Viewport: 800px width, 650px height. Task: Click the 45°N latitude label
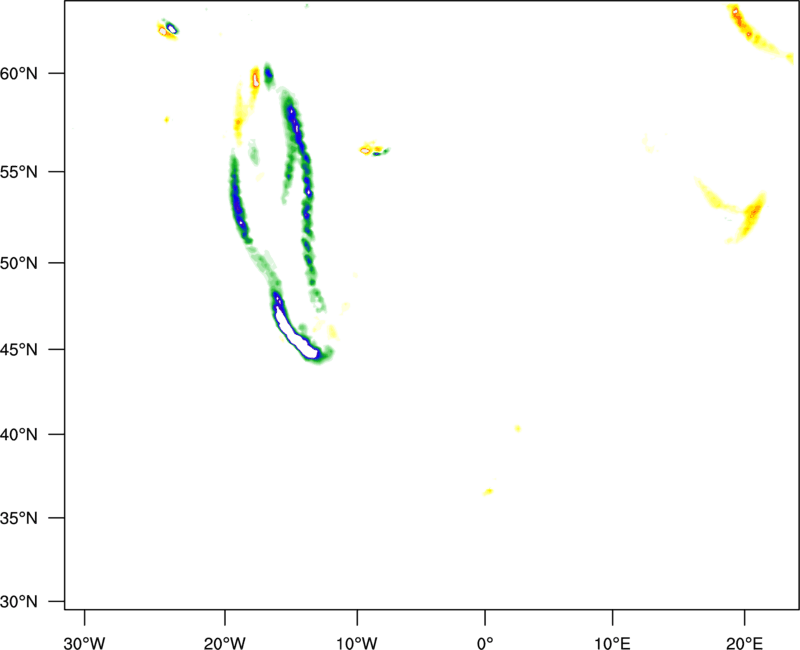[x=19, y=349]
